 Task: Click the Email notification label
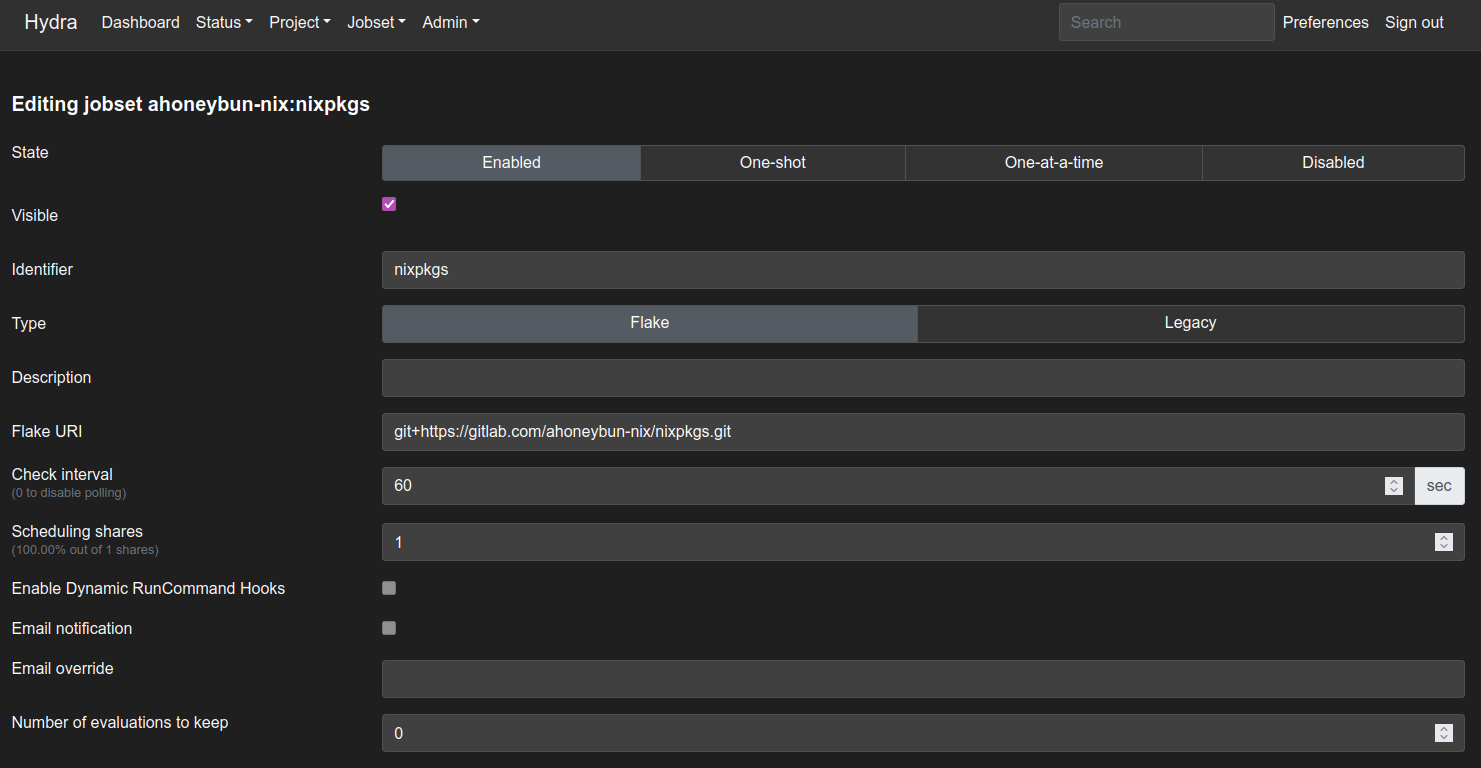[x=72, y=628]
